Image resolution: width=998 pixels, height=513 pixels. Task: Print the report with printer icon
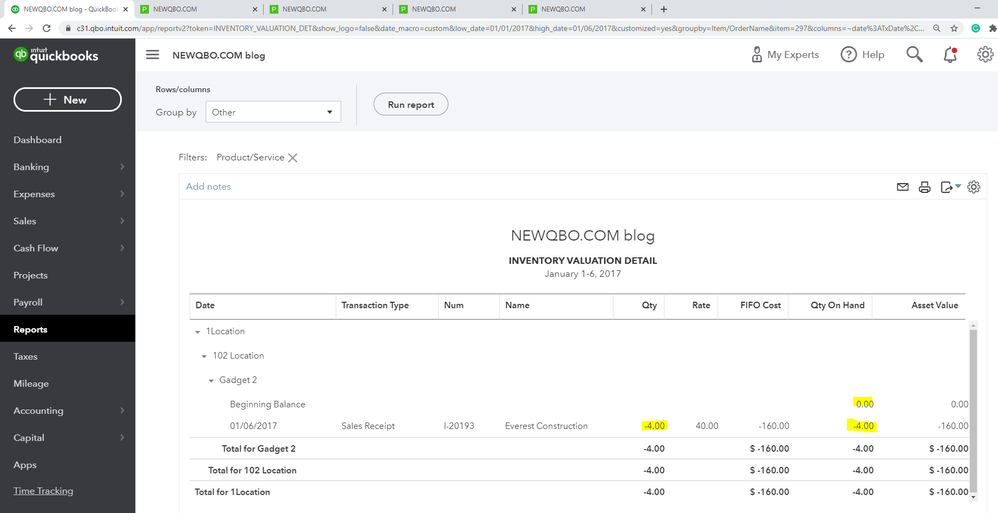pyautogui.click(x=925, y=187)
